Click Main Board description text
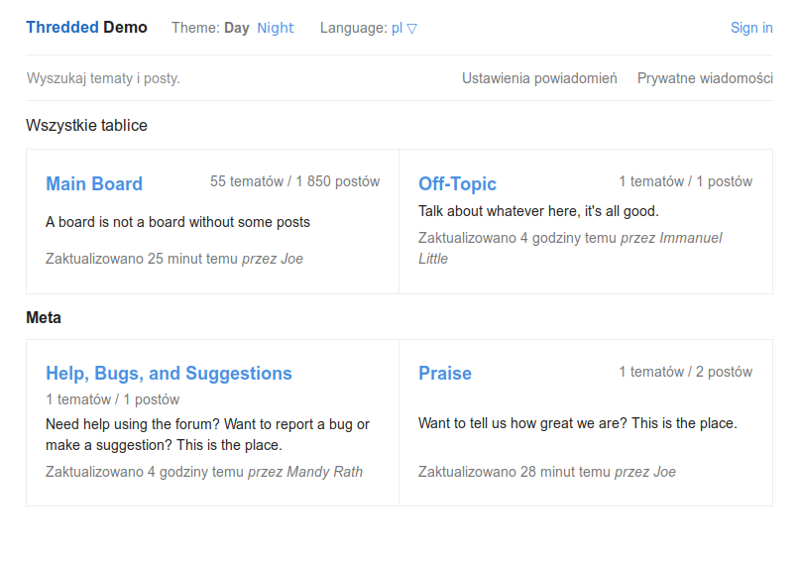The image size is (800, 562). 178,222
